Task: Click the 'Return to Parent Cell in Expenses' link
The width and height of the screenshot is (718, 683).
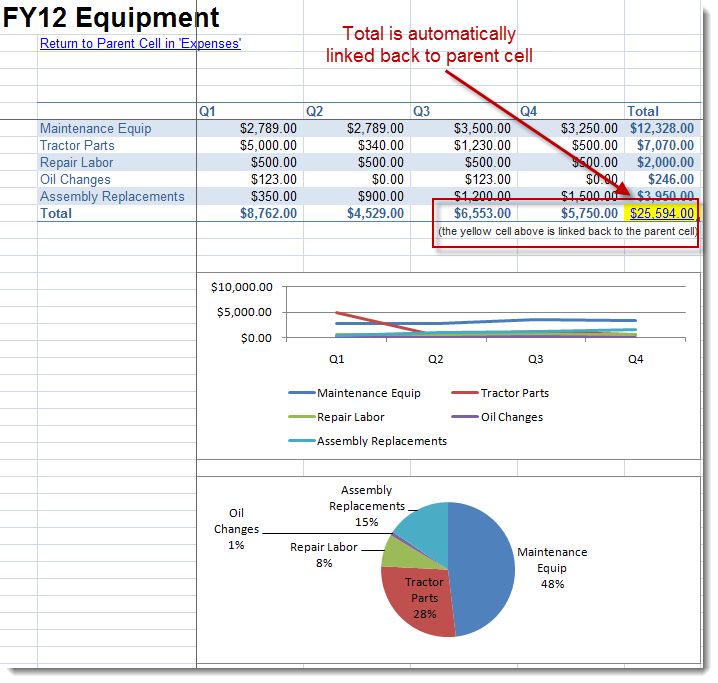Action: pos(140,44)
